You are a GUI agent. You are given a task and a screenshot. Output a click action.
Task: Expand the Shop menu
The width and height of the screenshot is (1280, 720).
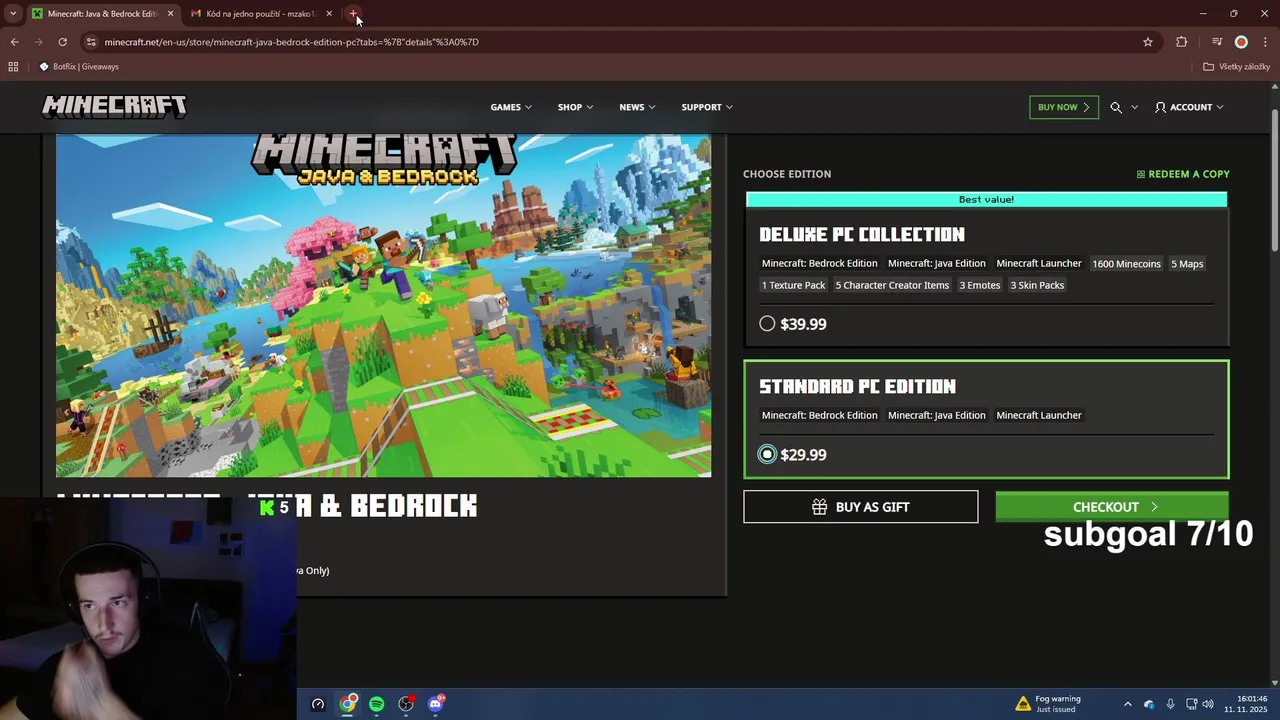(x=575, y=107)
